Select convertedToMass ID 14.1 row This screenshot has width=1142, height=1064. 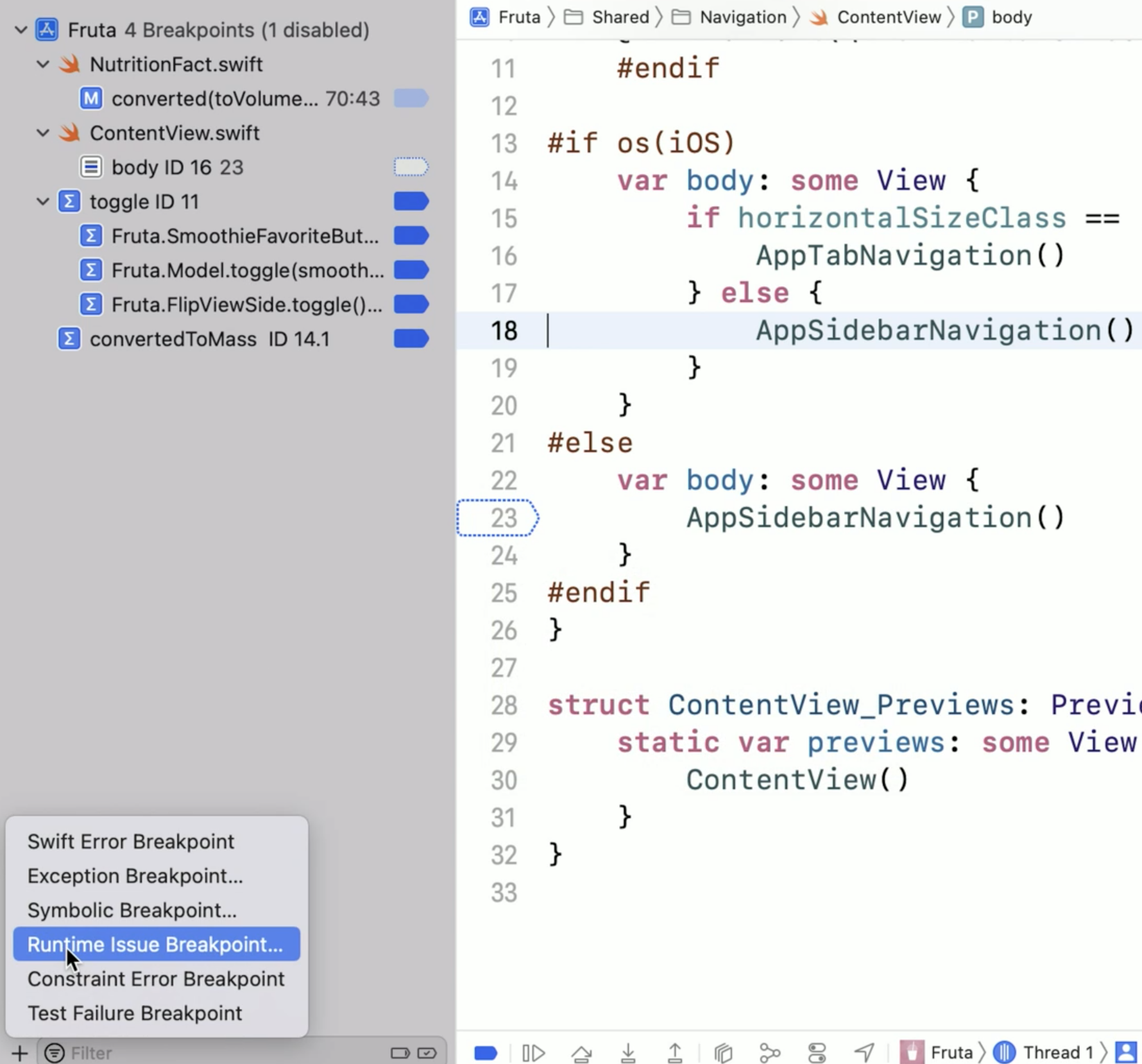[228, 338]
